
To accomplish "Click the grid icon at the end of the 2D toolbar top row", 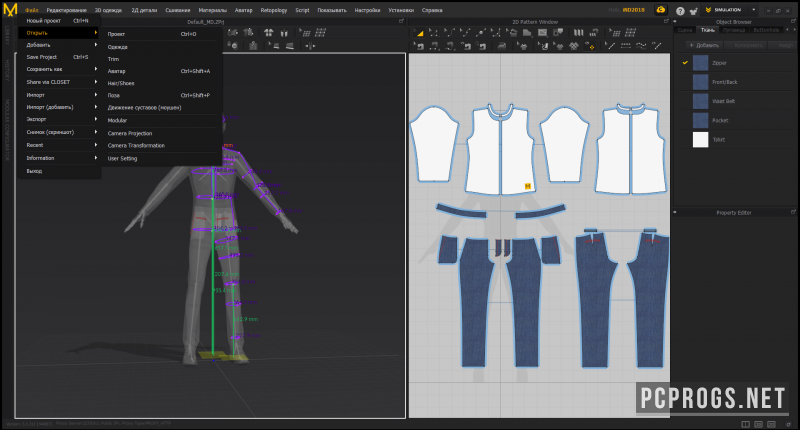I will coord(631,33).
